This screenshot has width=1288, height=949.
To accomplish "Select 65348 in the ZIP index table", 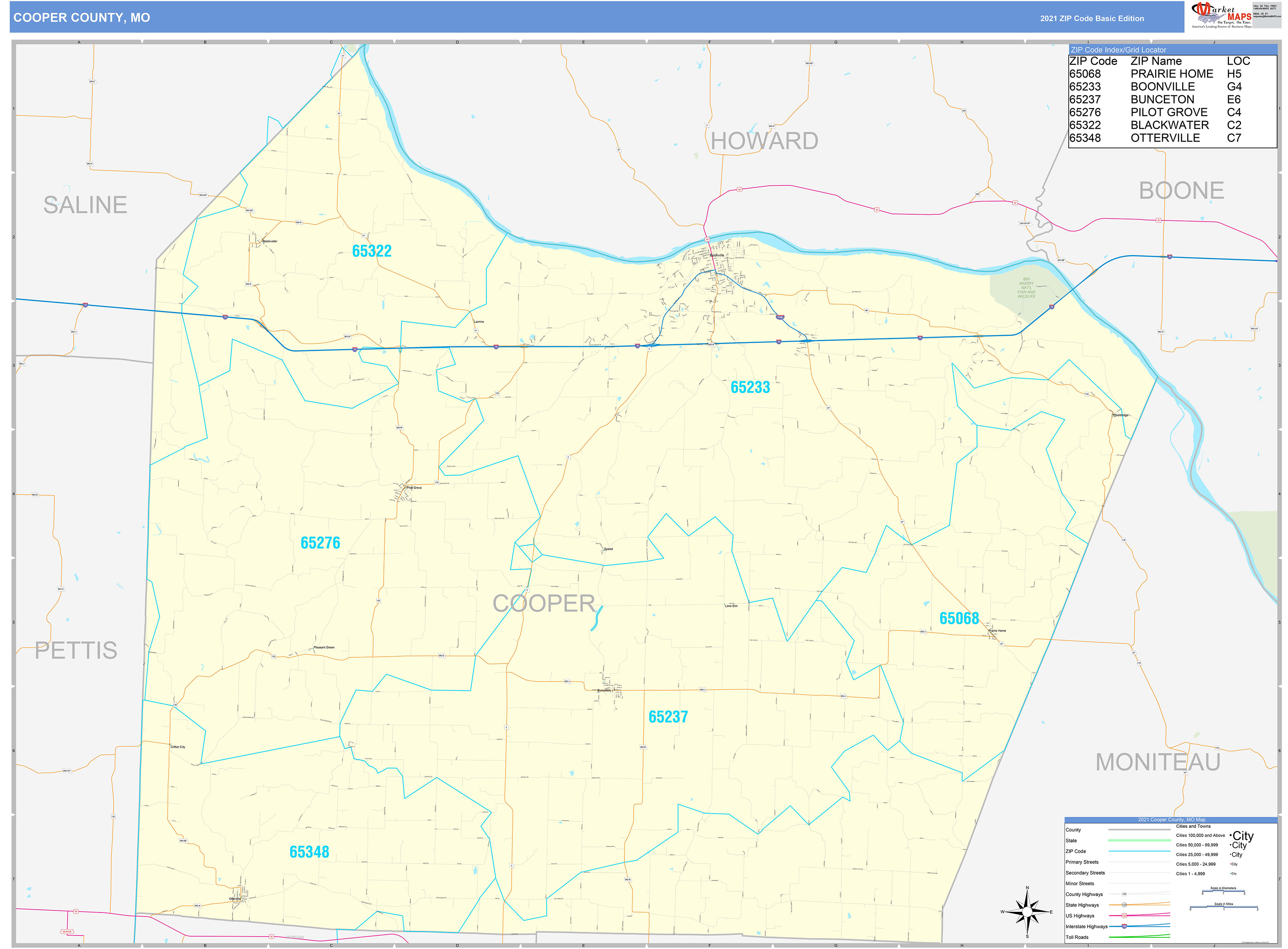I will tap(1085, 138).
